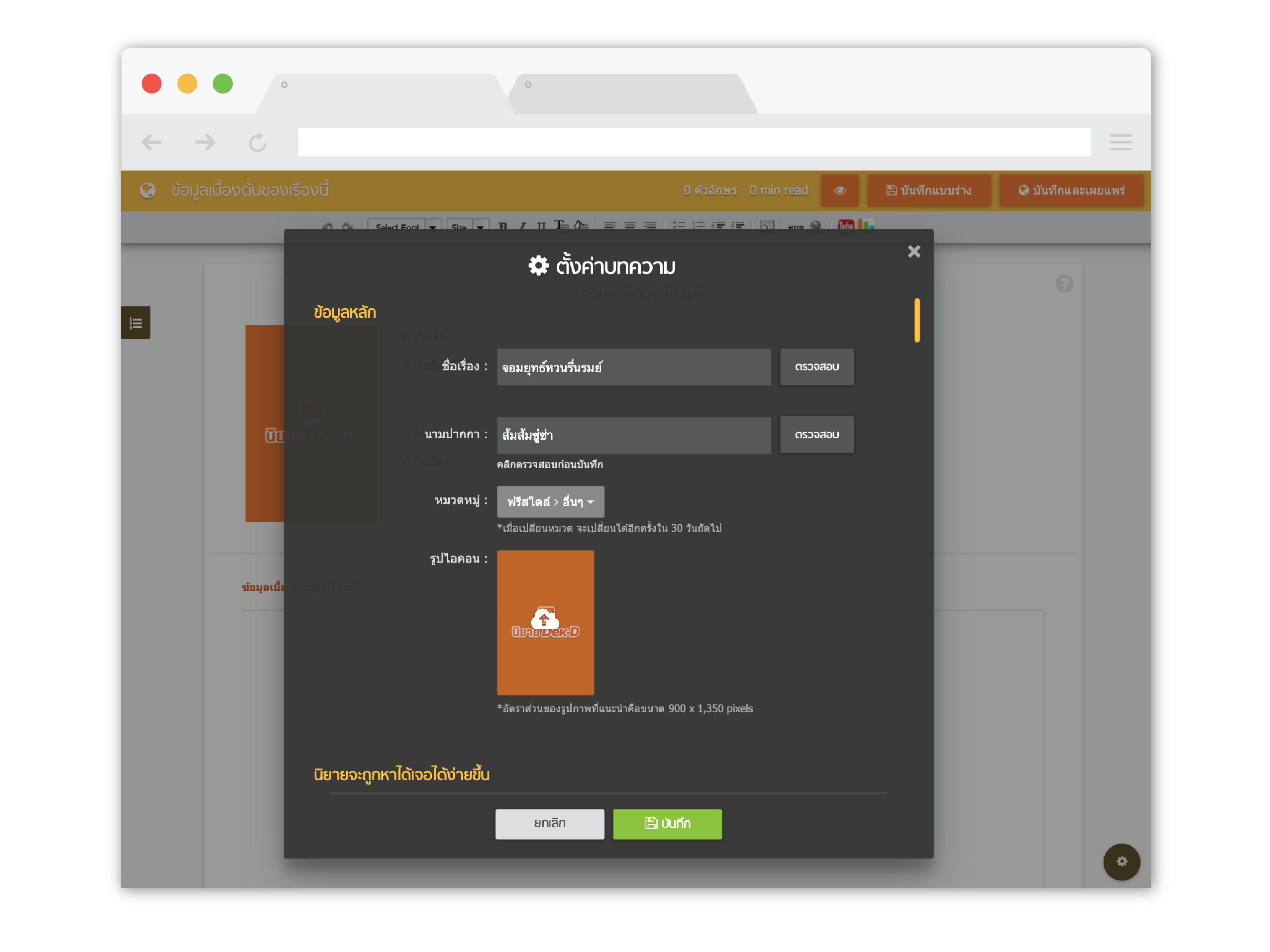Click the browser back arrow
The image size is (1270, 952).
coord(152,142)
